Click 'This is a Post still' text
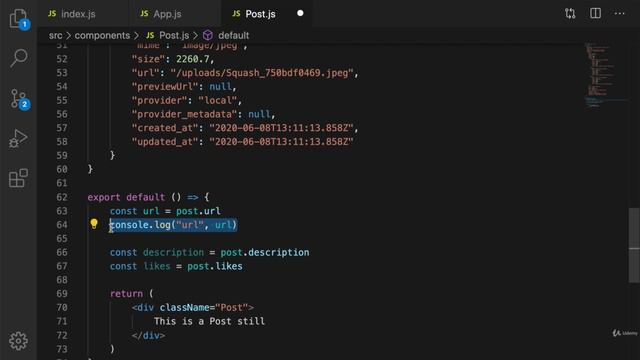This screenshot has height=360, width=640. coord(209,321)
